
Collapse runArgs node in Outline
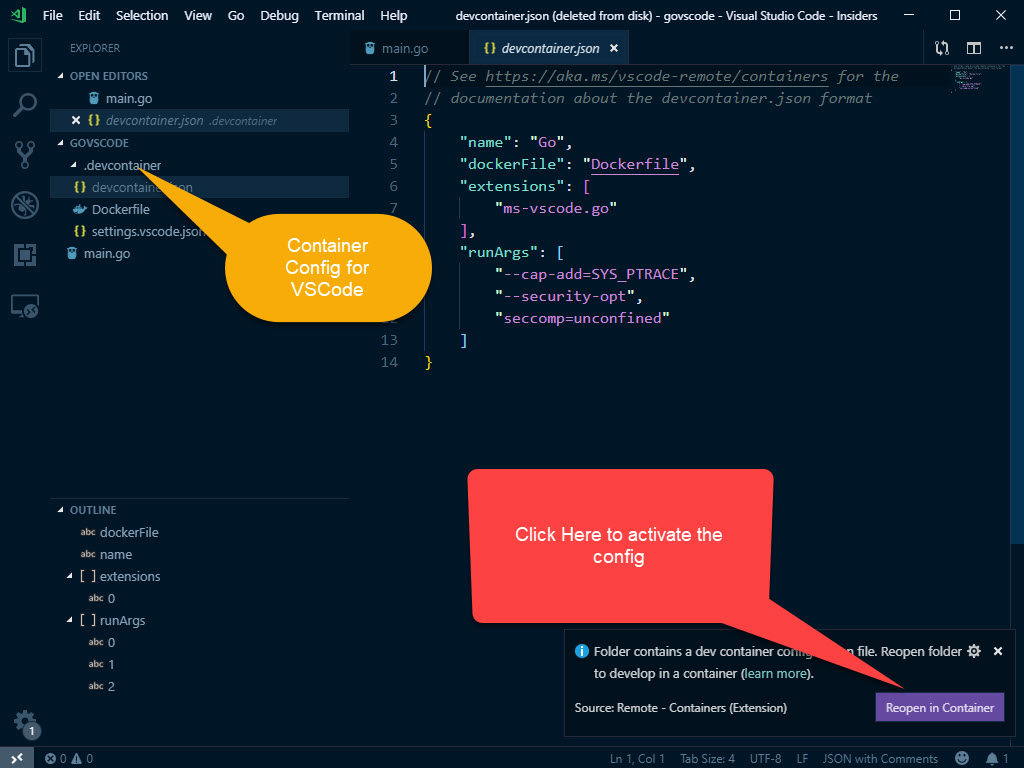pyautogui.click(x=69, y=620)
